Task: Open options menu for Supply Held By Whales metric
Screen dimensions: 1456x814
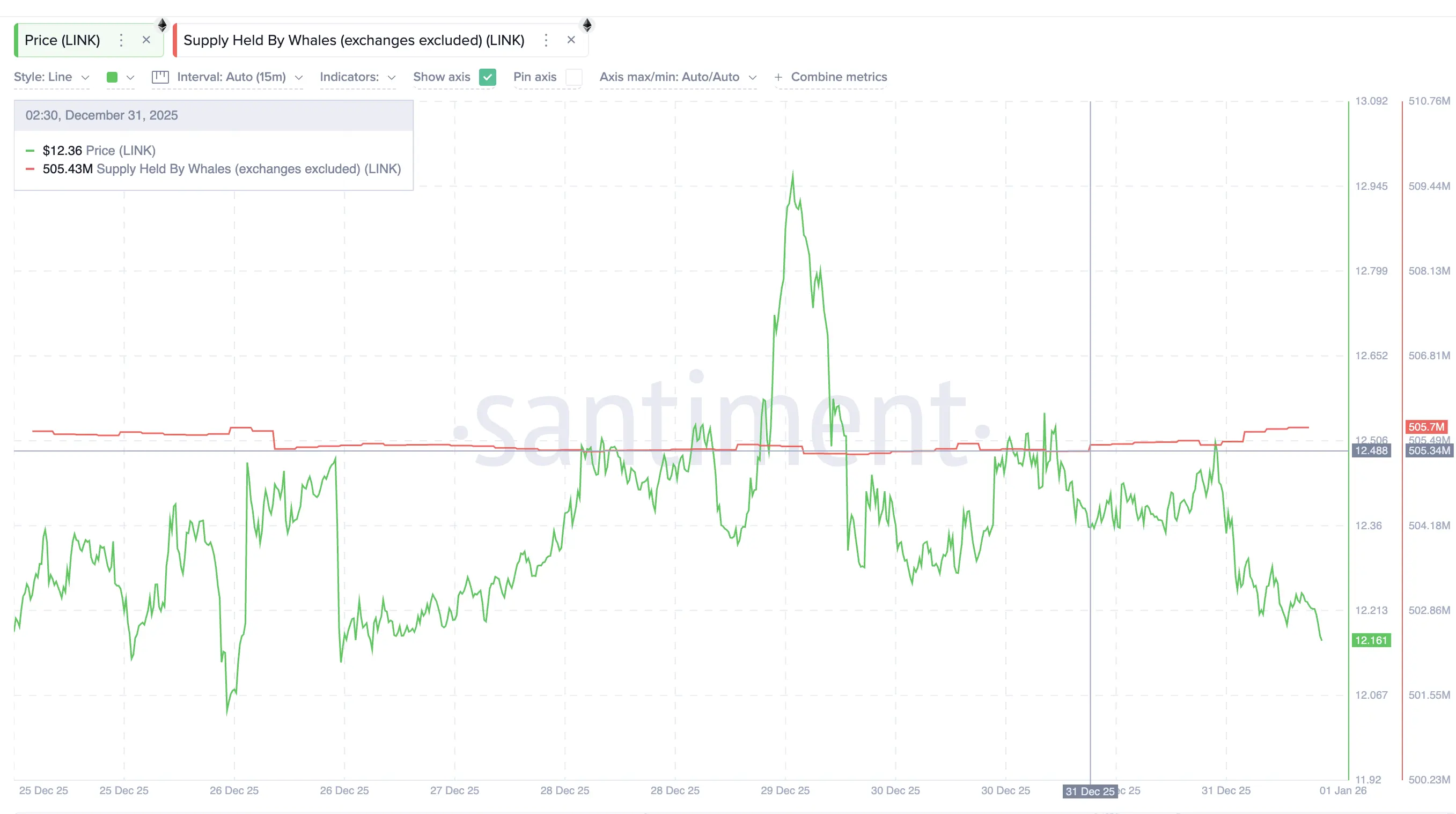Action: pyautogui.click(x=546, y=40)
